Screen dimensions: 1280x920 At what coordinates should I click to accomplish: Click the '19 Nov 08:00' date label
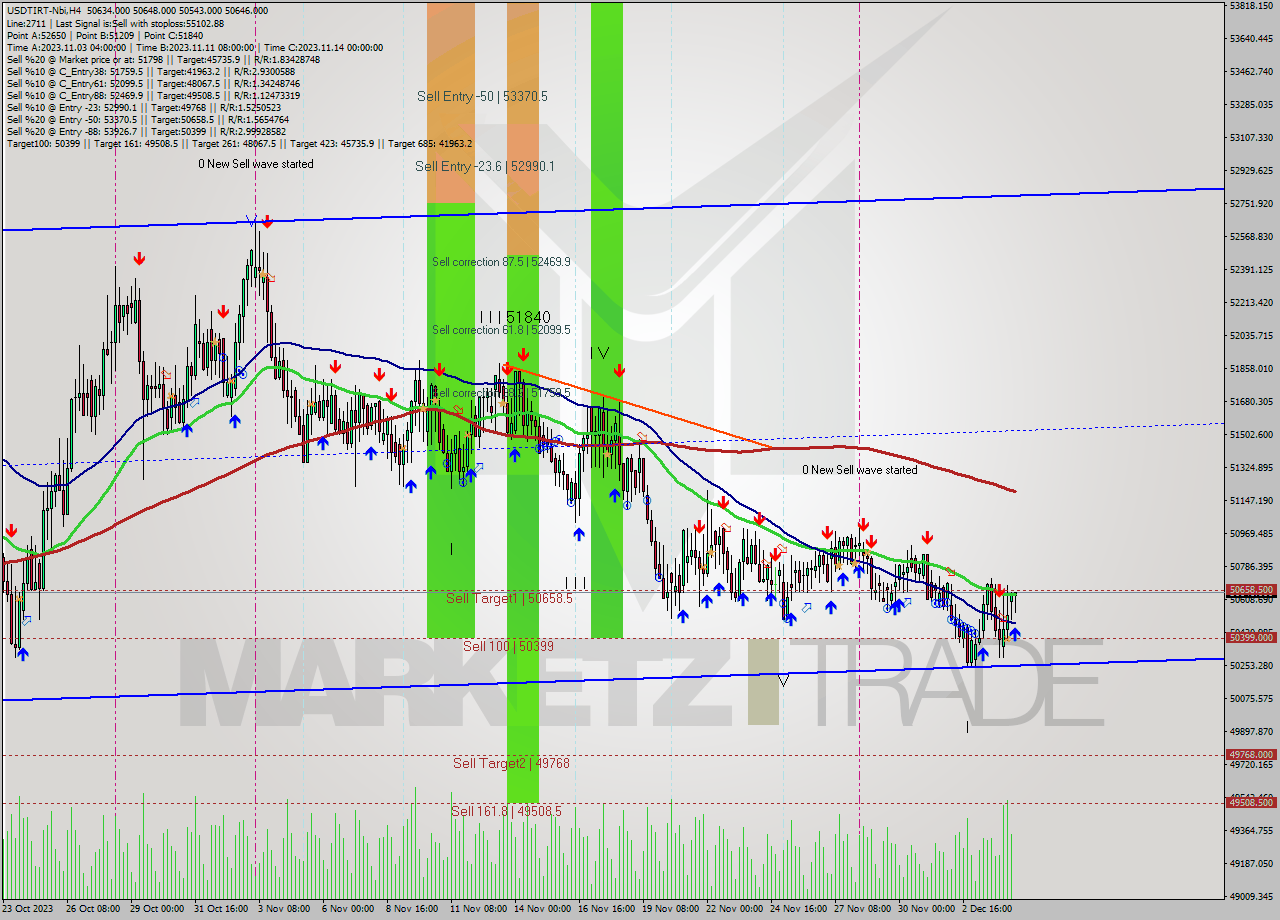(670, 909)
